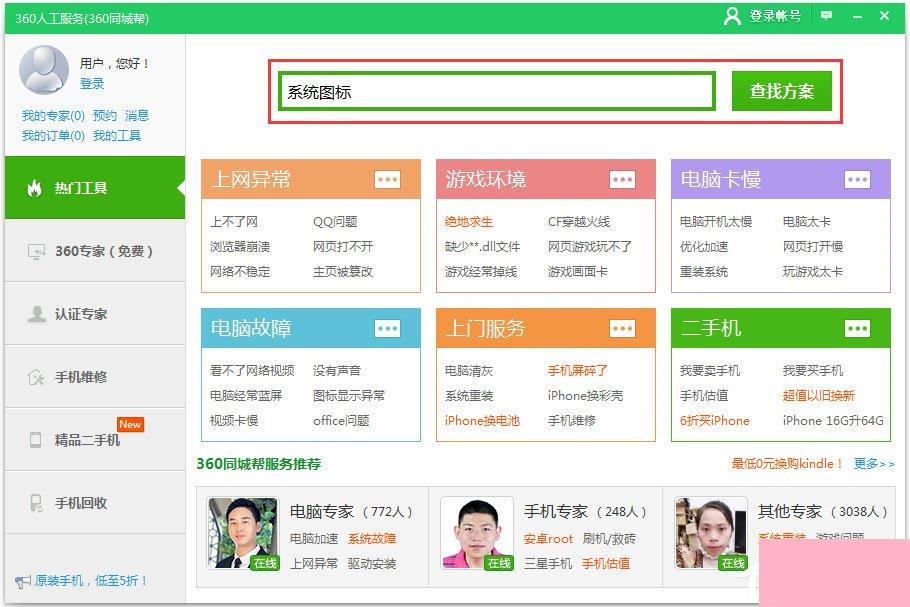Click 更多>> link in service recommendations
This screenshot has width=910, height=607.
tap(874, 464)
